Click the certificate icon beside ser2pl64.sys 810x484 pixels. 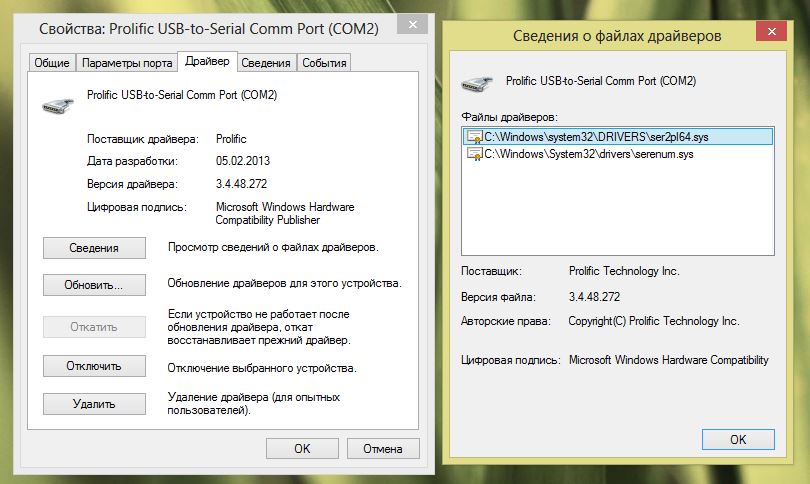(474, 137)
